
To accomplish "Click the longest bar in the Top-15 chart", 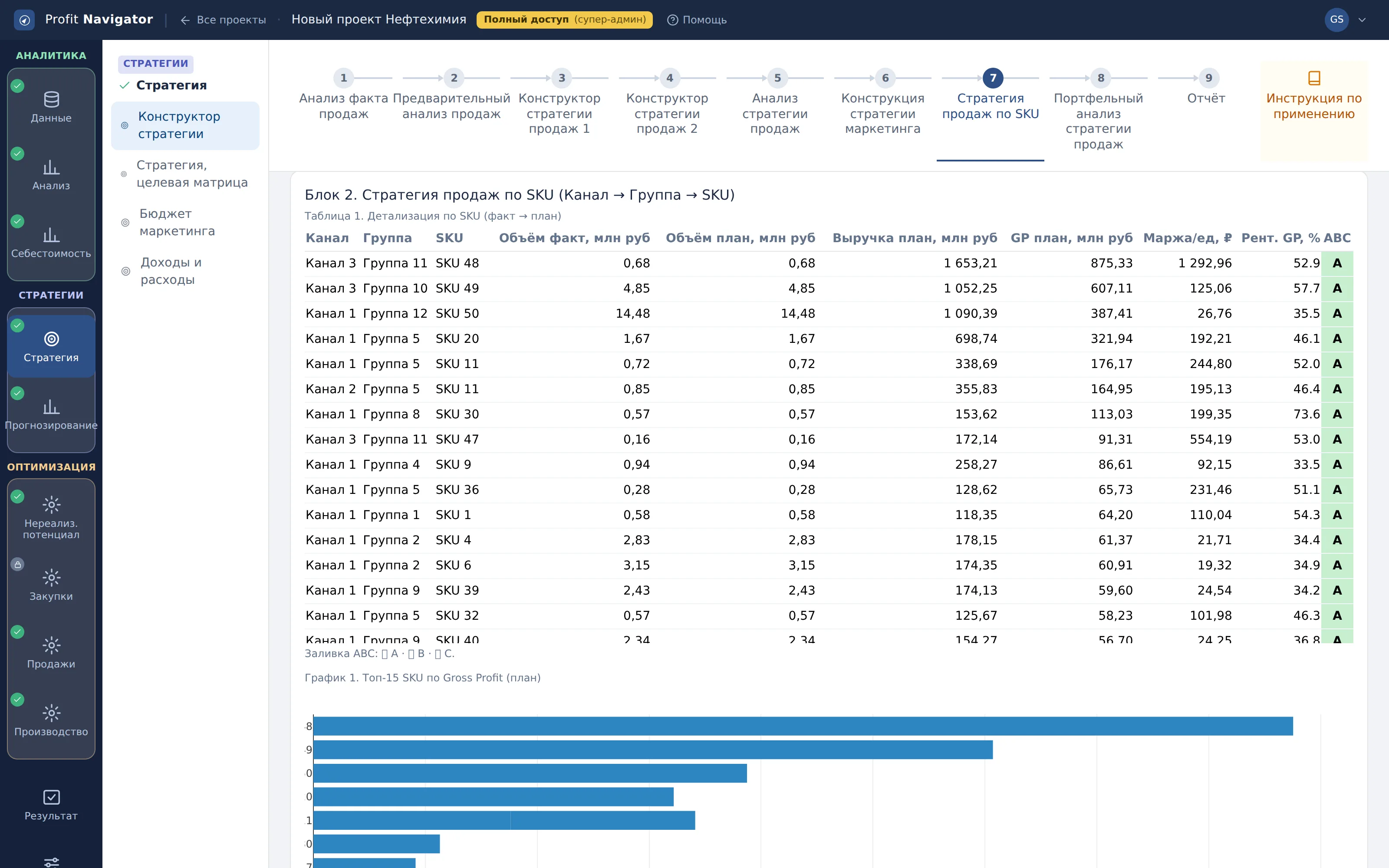I will [803, 726].
